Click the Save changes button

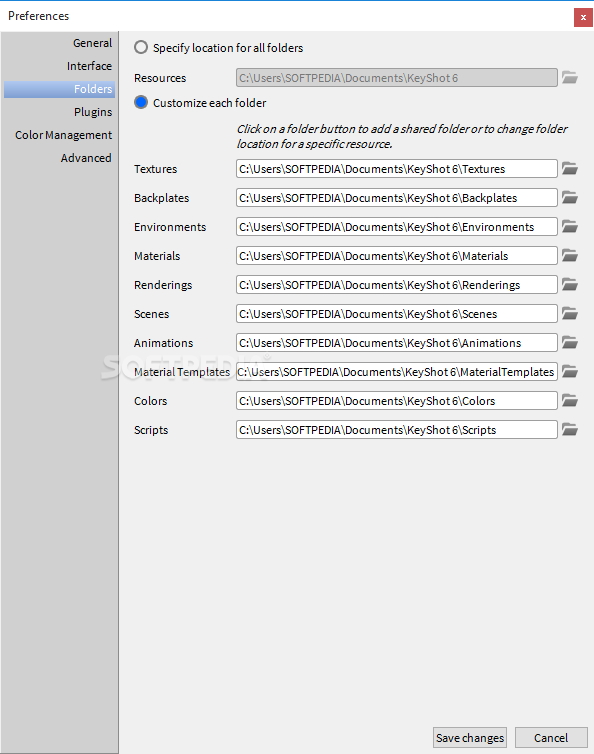pos(469,738)
